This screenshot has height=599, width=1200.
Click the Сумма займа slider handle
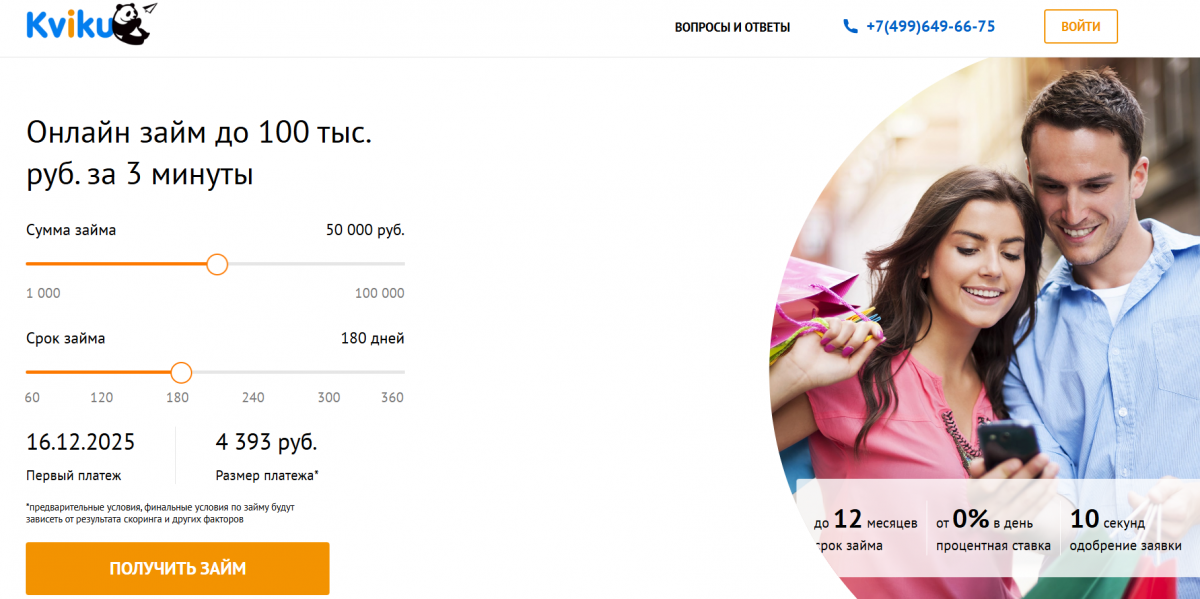tap(217, 264)
